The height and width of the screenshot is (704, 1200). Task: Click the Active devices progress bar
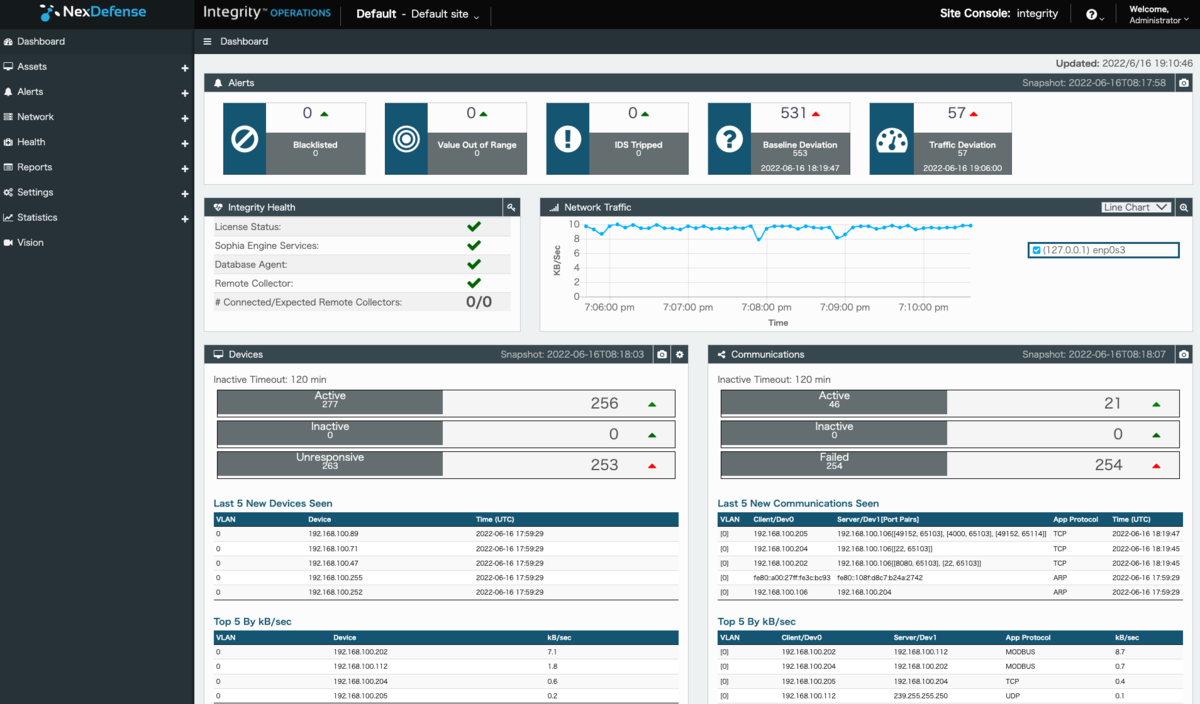click(330, 403)
